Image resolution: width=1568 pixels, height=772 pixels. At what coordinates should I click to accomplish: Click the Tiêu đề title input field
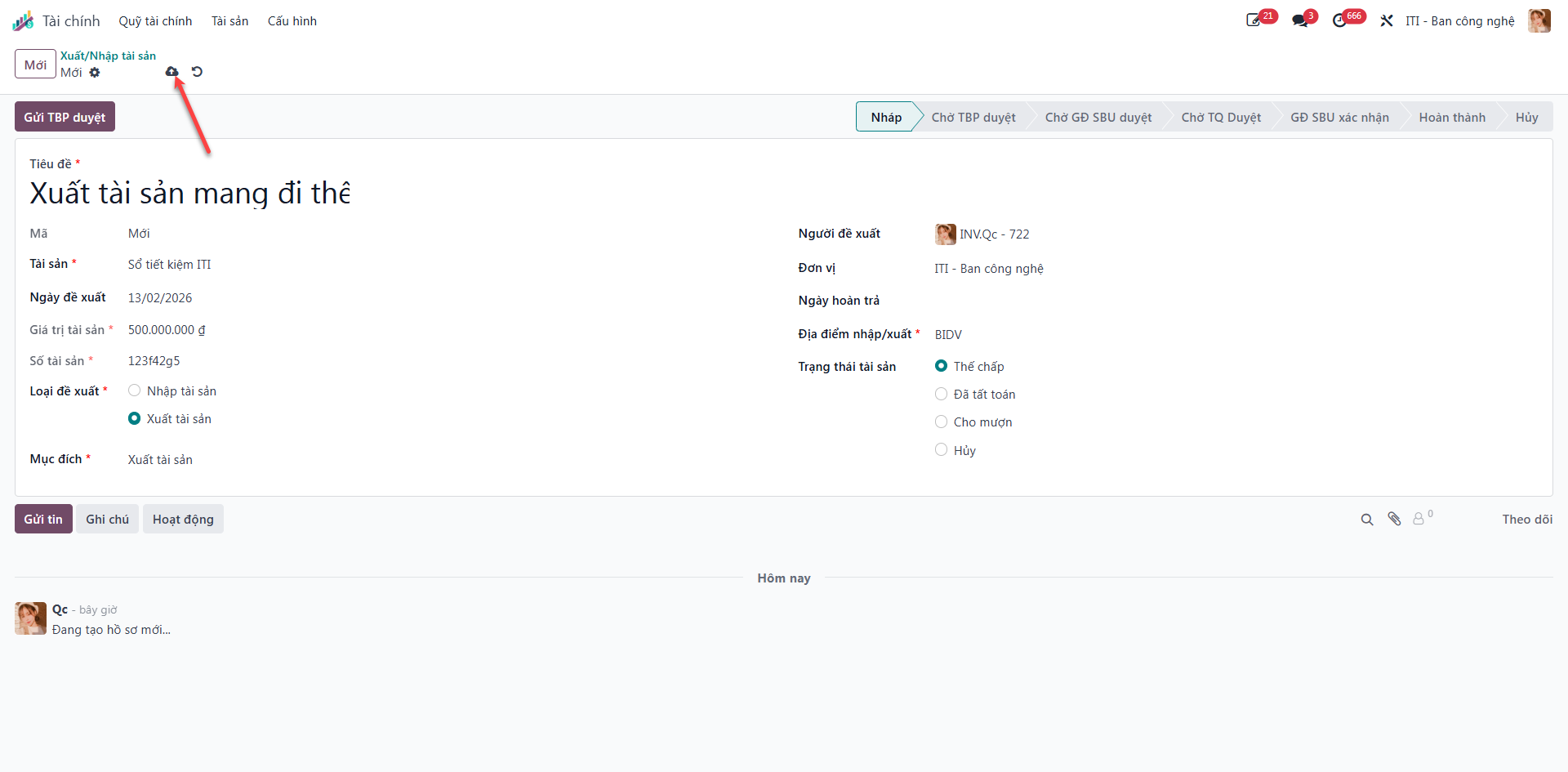(x=190, y=194)
